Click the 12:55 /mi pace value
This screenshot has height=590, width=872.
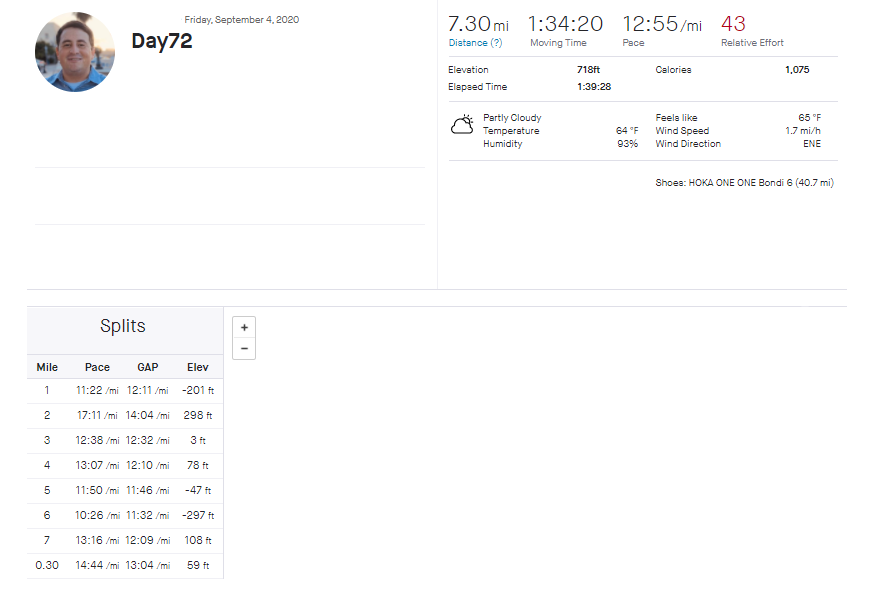662,24
